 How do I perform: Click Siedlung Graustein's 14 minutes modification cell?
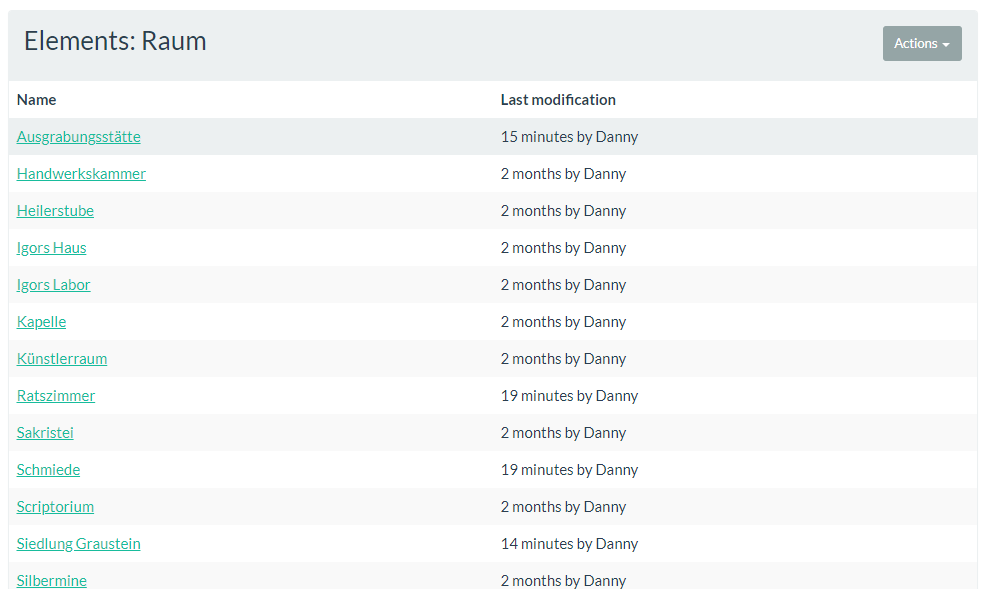point(569,543)
